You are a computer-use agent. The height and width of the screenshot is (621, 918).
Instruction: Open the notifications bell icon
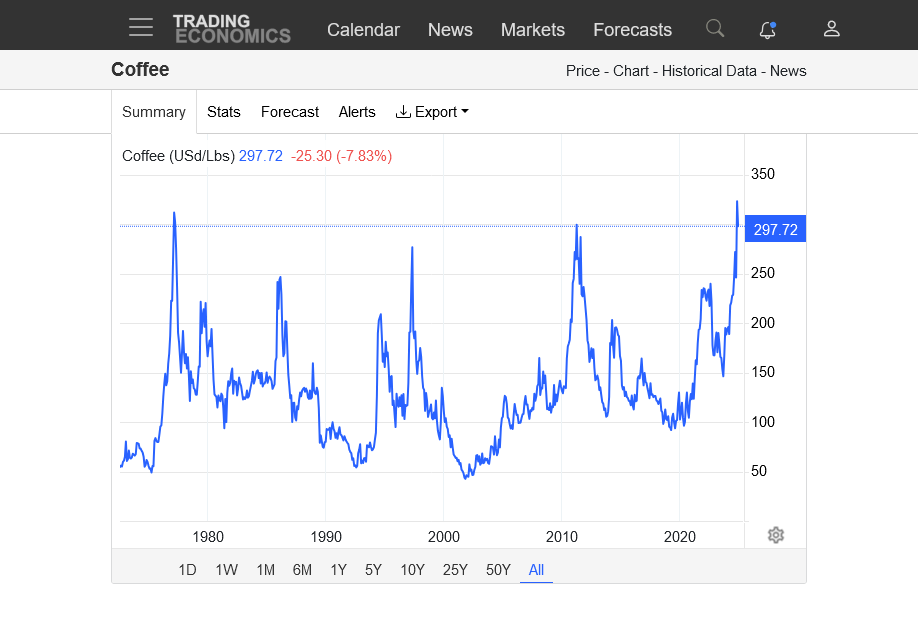(x=767, y=29)
